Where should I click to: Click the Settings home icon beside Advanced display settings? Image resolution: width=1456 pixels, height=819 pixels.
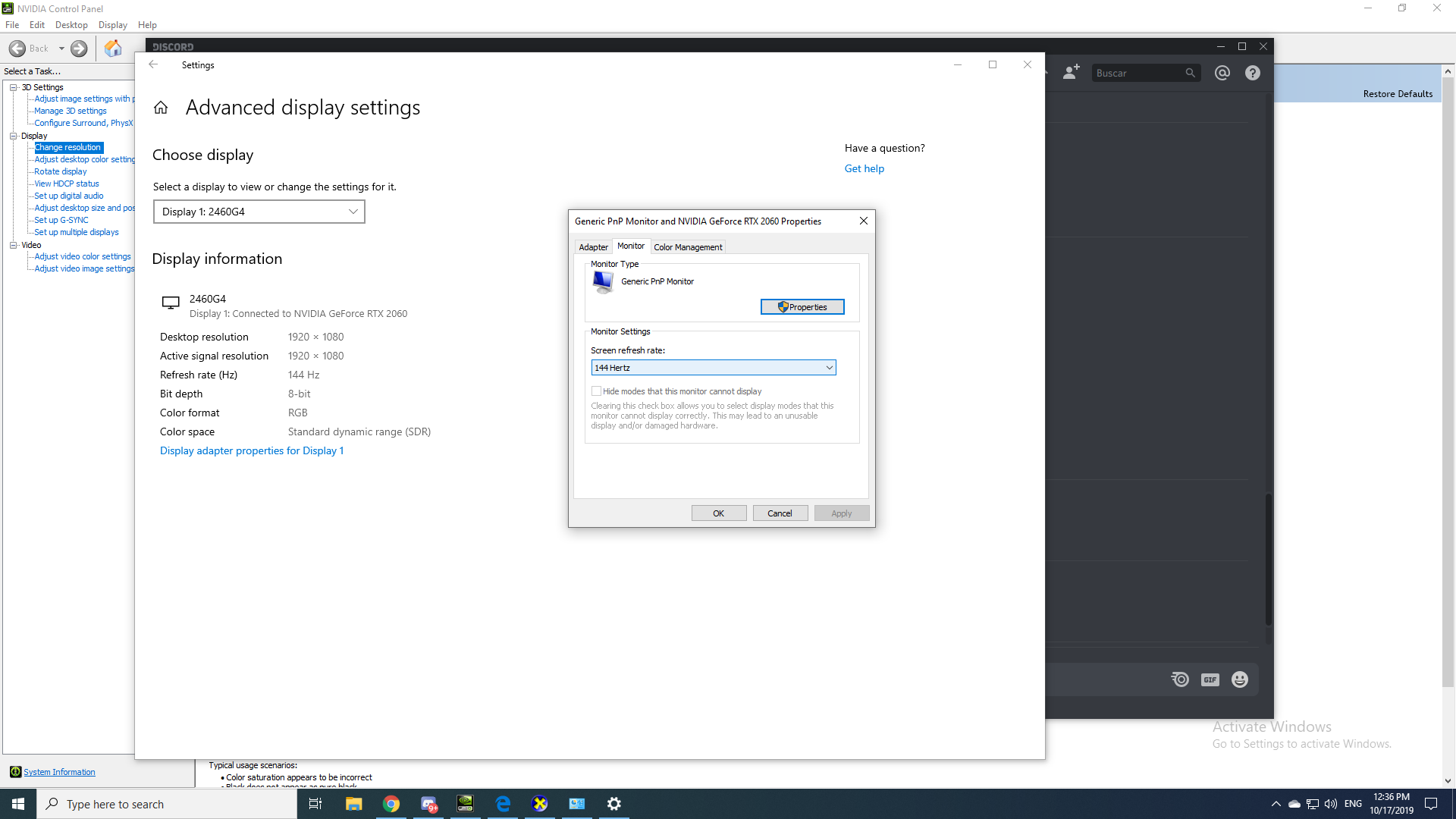point(161,108)
